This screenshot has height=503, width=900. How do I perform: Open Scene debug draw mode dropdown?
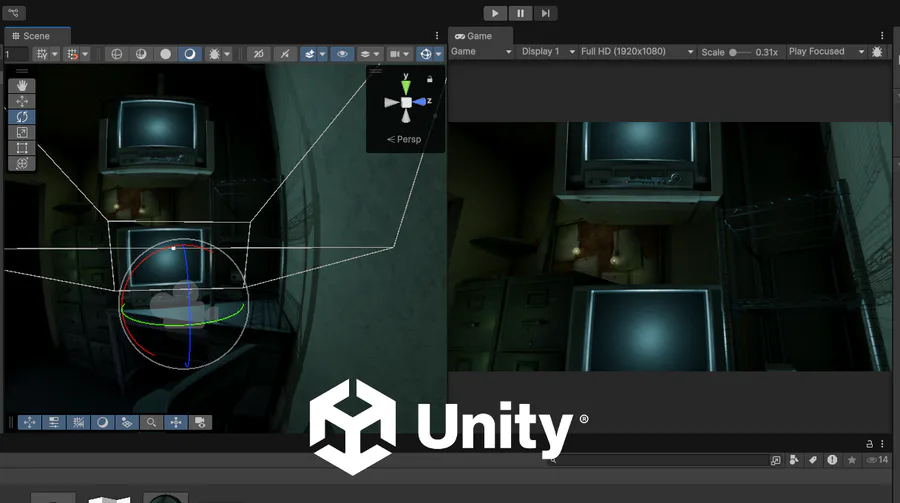pos(227,54)
